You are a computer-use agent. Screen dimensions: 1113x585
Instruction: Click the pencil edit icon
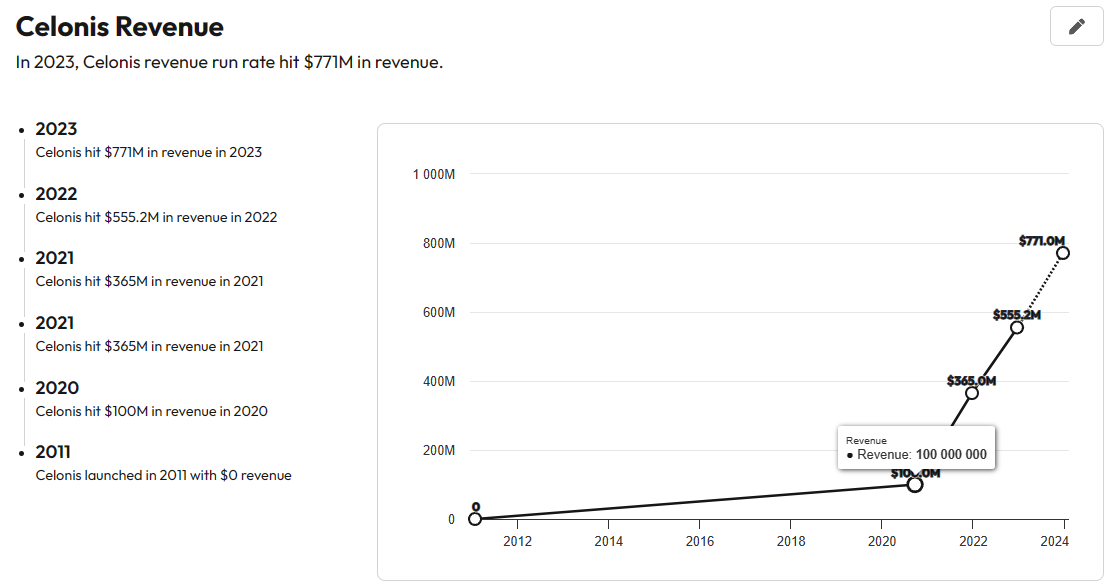point(1076,26)
